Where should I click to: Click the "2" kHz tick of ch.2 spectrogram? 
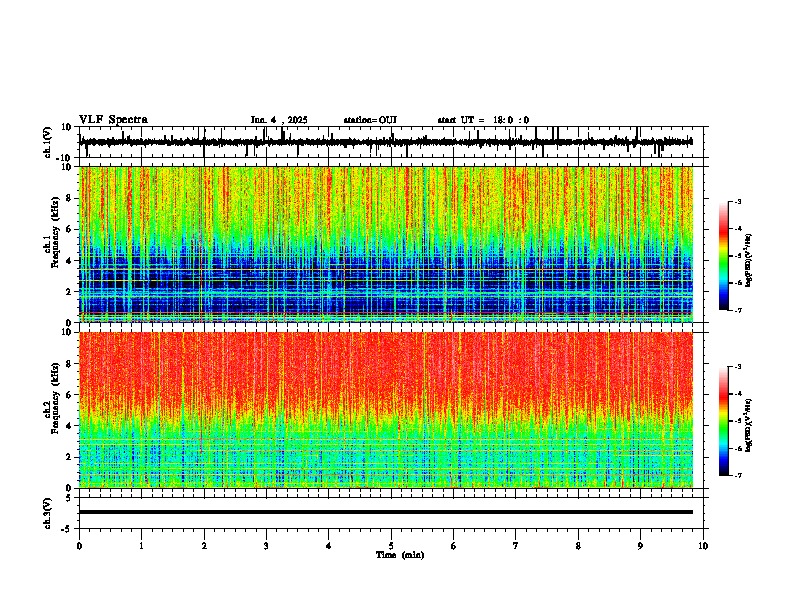pyautogui.click(x=70, y=457)
